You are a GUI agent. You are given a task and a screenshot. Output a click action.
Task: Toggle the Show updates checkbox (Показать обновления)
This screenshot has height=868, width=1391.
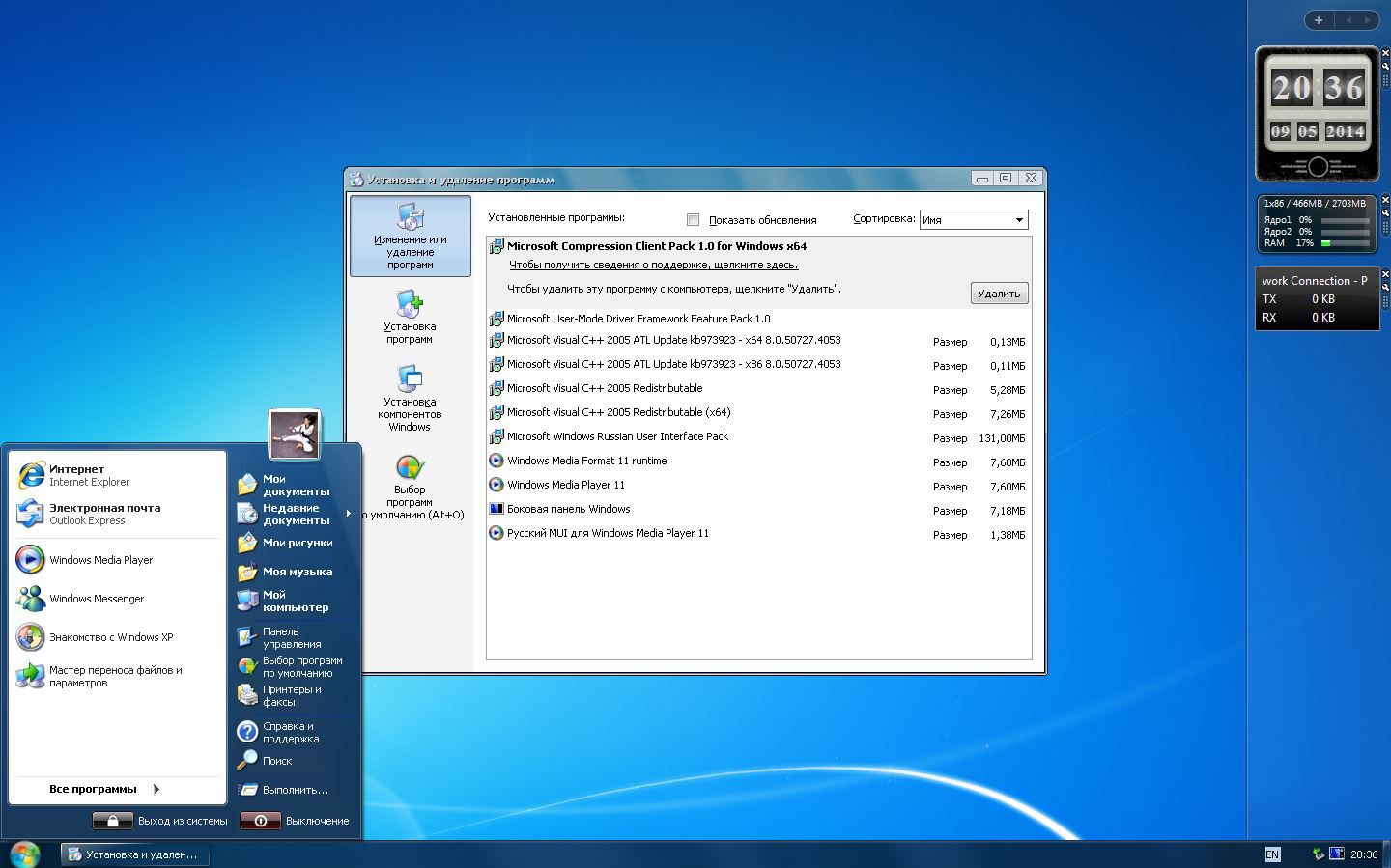(693, 219)
